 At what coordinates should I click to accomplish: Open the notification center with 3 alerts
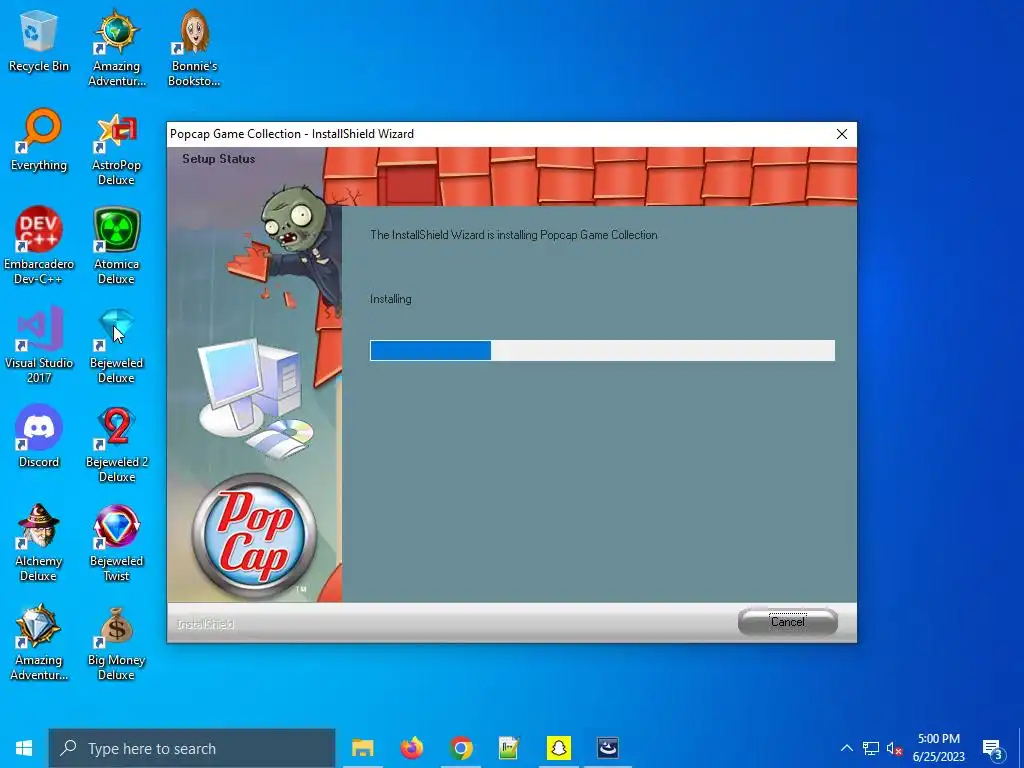993,748
